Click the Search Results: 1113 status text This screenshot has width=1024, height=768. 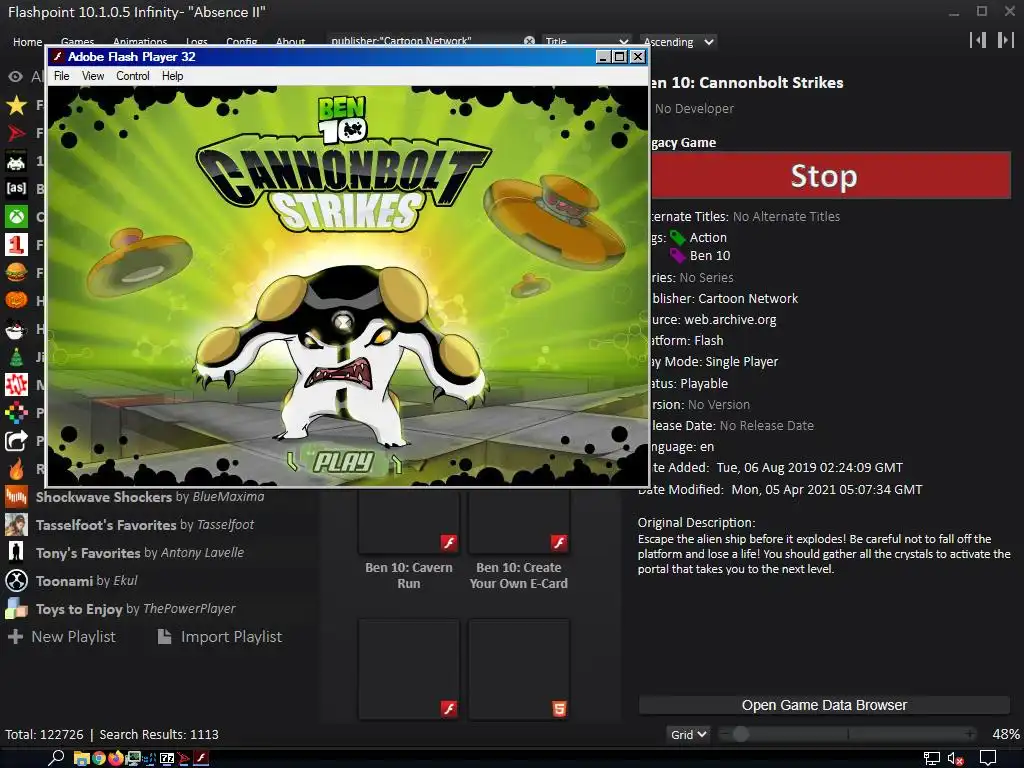click(x=159, y=735)
